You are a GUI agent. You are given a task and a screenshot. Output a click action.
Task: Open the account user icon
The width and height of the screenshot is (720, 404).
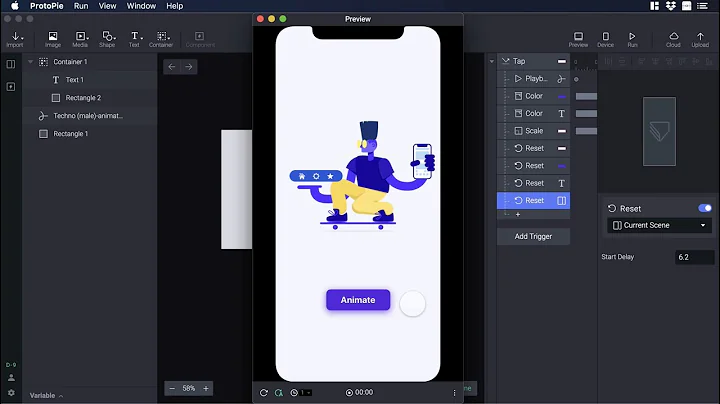pos(11,377)
